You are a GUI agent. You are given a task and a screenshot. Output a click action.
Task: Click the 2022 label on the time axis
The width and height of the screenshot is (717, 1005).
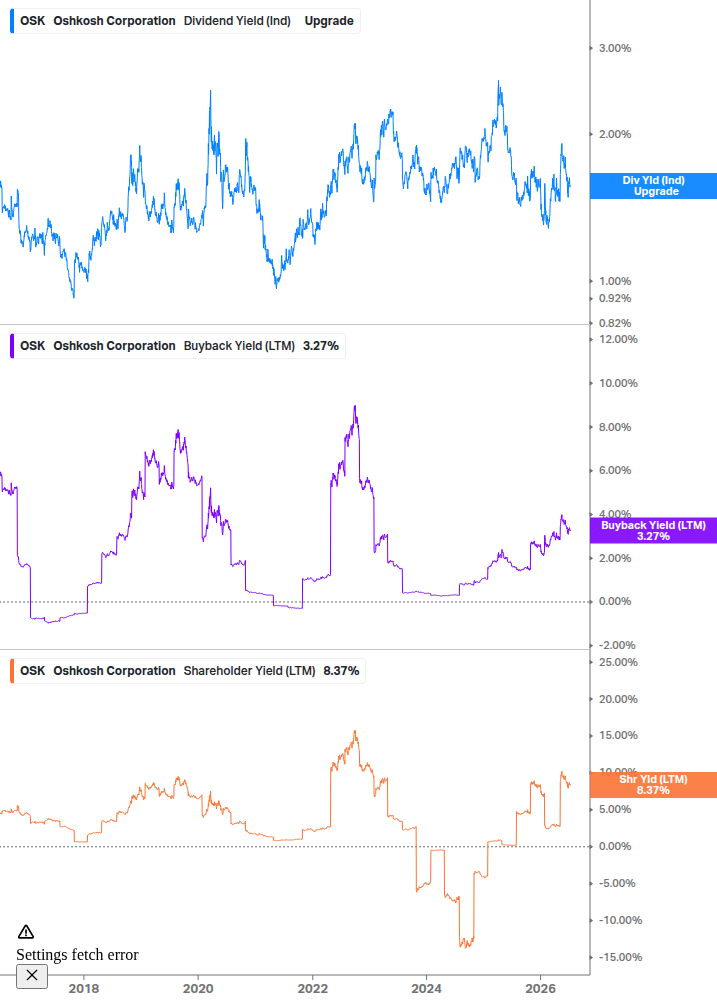(x=313, y=988)
